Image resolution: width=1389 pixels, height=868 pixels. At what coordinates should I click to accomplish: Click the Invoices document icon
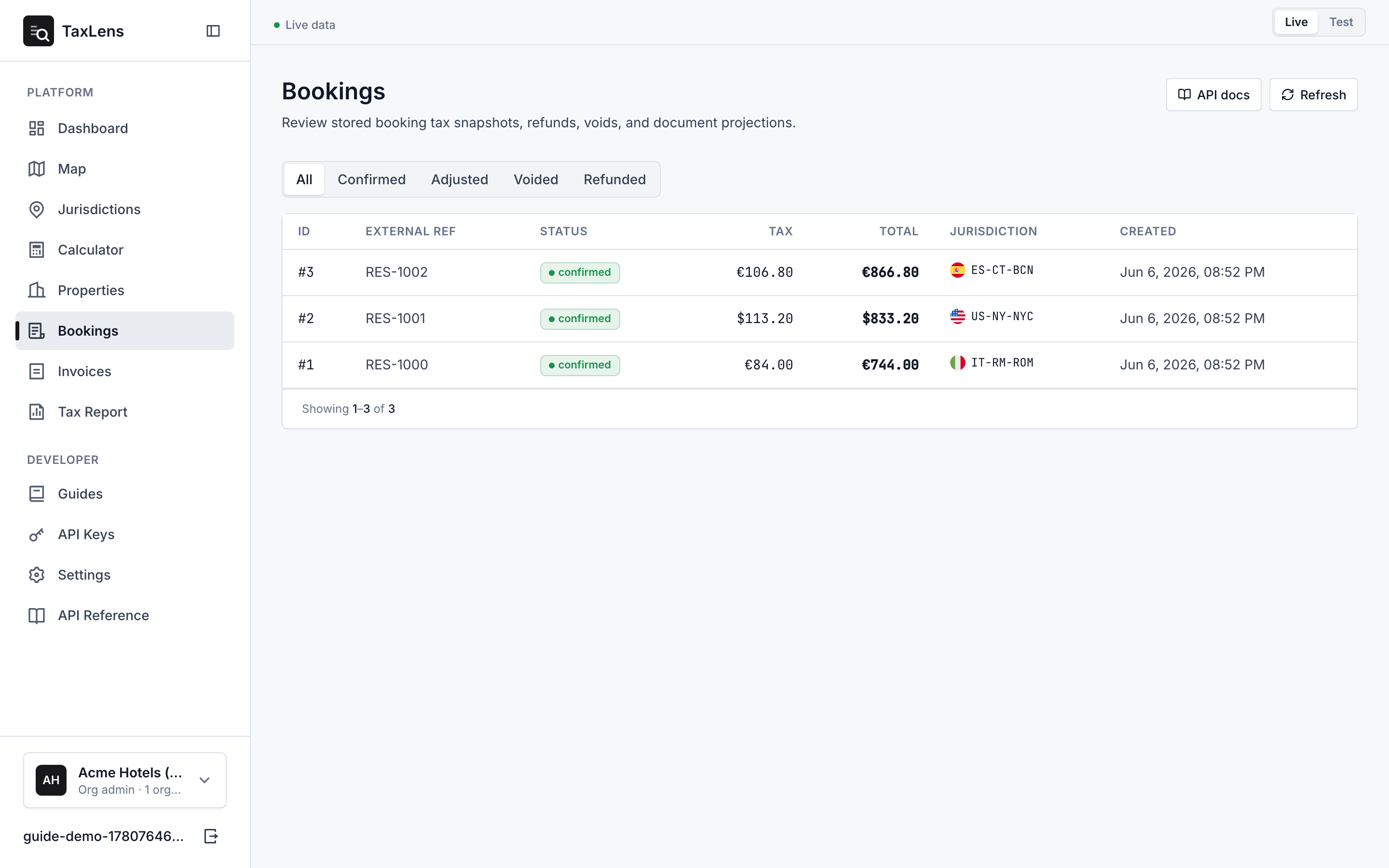[x=37, y=371]
